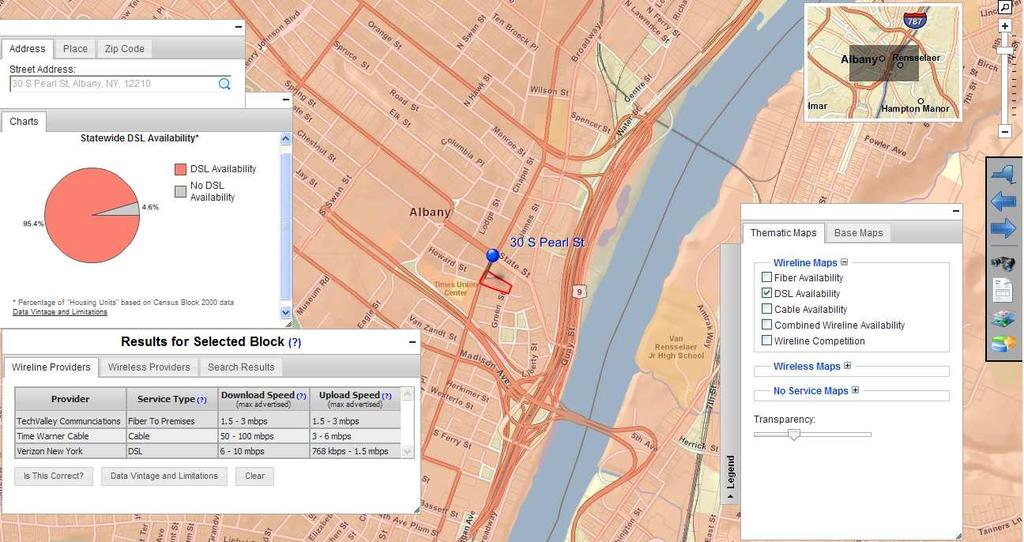
Task: Switch to the Place tab
Action: click(75, 49)
